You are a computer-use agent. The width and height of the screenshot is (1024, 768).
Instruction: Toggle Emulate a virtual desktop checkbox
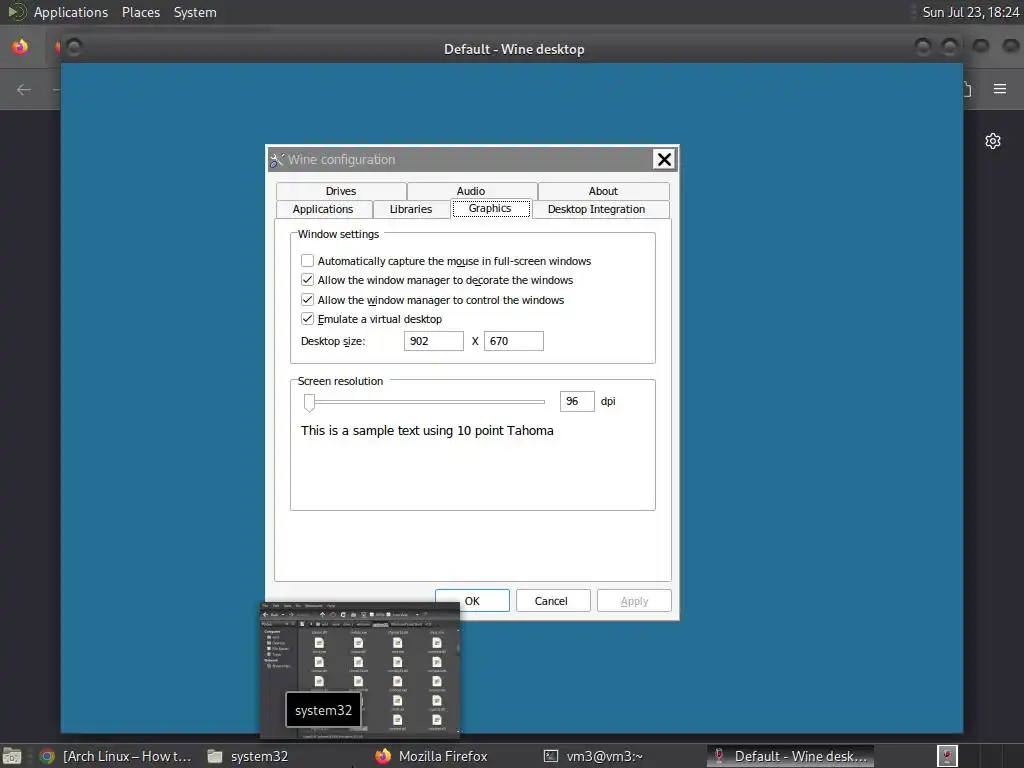308,319
